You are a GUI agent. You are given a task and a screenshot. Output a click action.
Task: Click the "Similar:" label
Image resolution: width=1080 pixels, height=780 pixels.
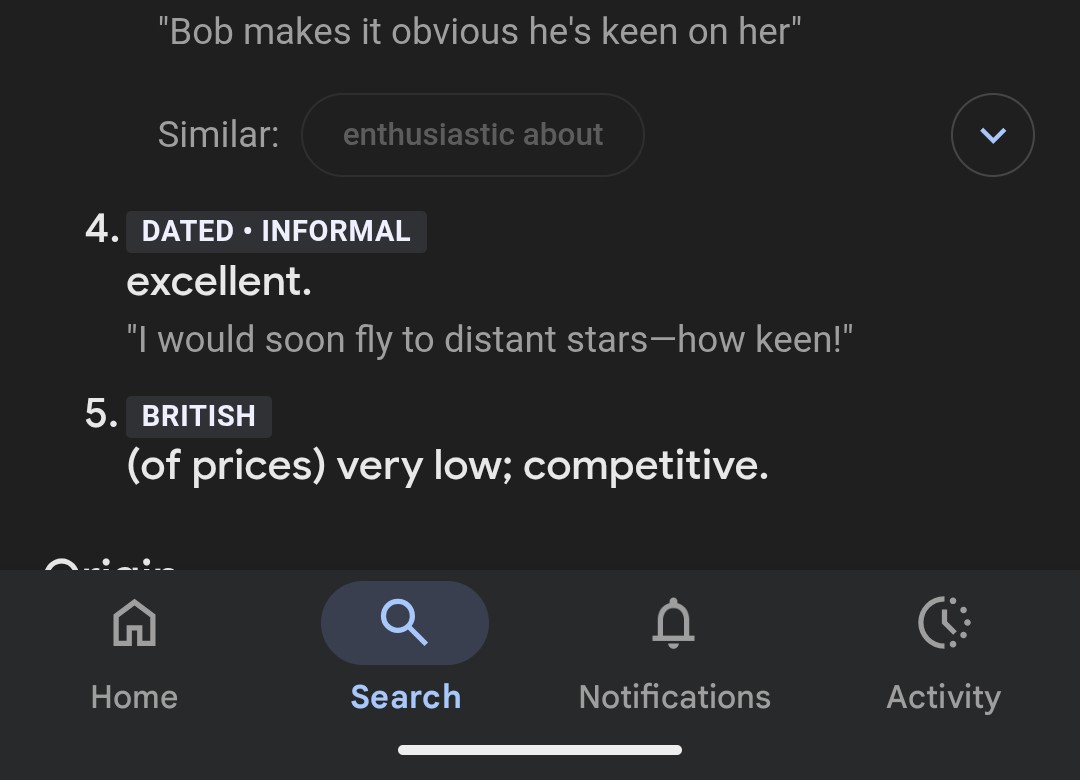218,135
